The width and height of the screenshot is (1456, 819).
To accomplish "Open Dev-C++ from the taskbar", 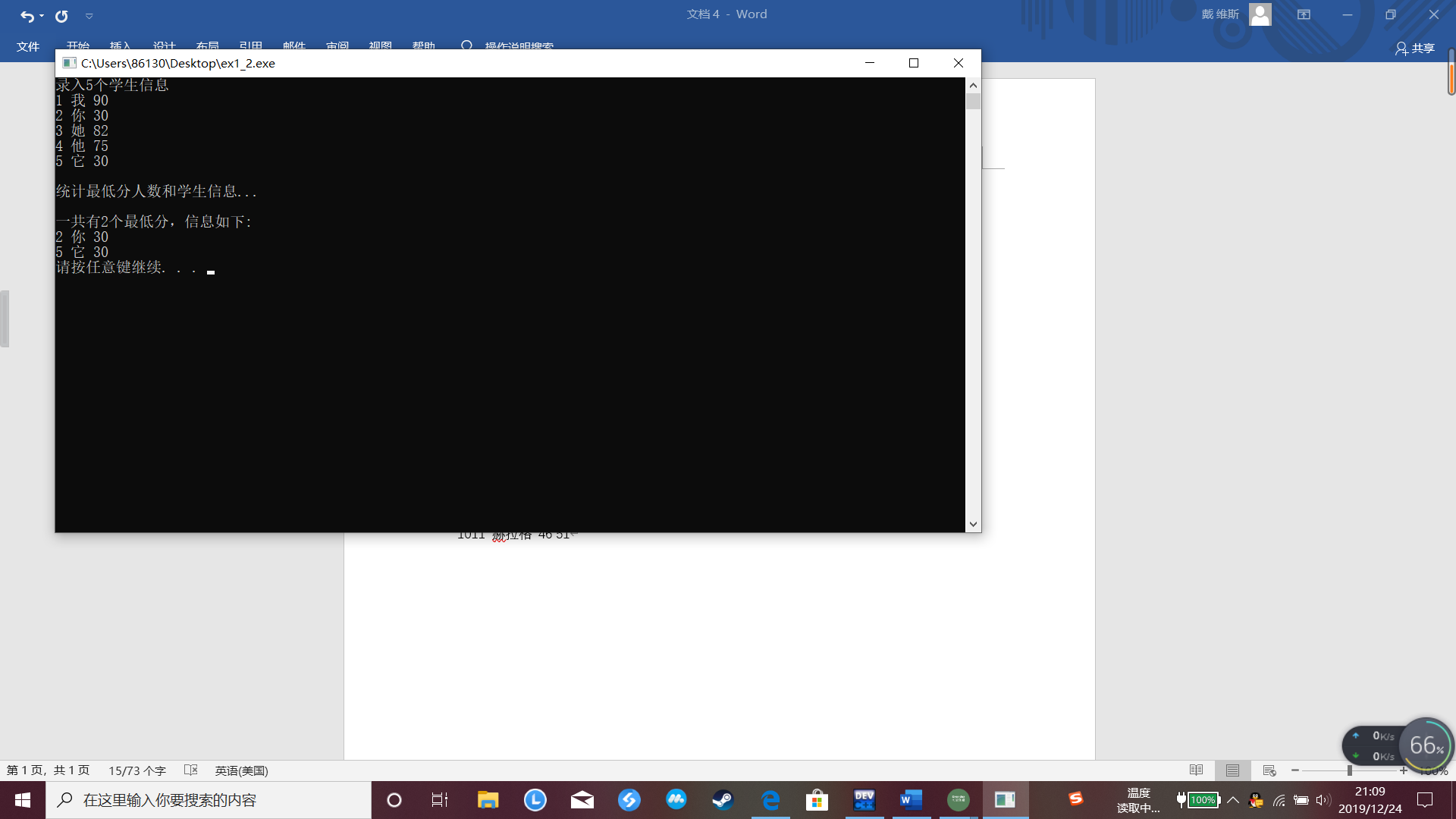I will (x=864, y=800).
